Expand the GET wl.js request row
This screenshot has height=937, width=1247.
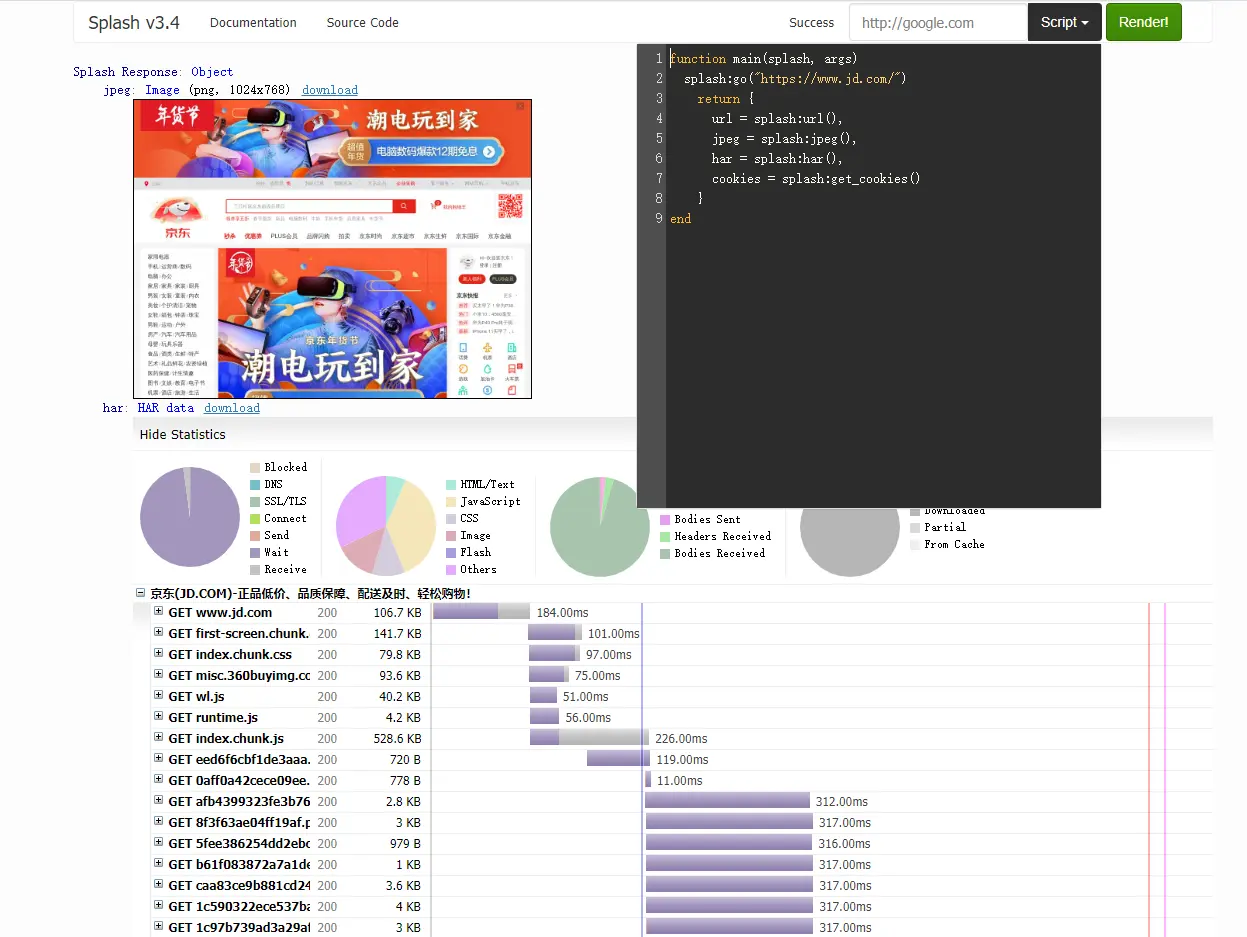[x=158, y=695]
